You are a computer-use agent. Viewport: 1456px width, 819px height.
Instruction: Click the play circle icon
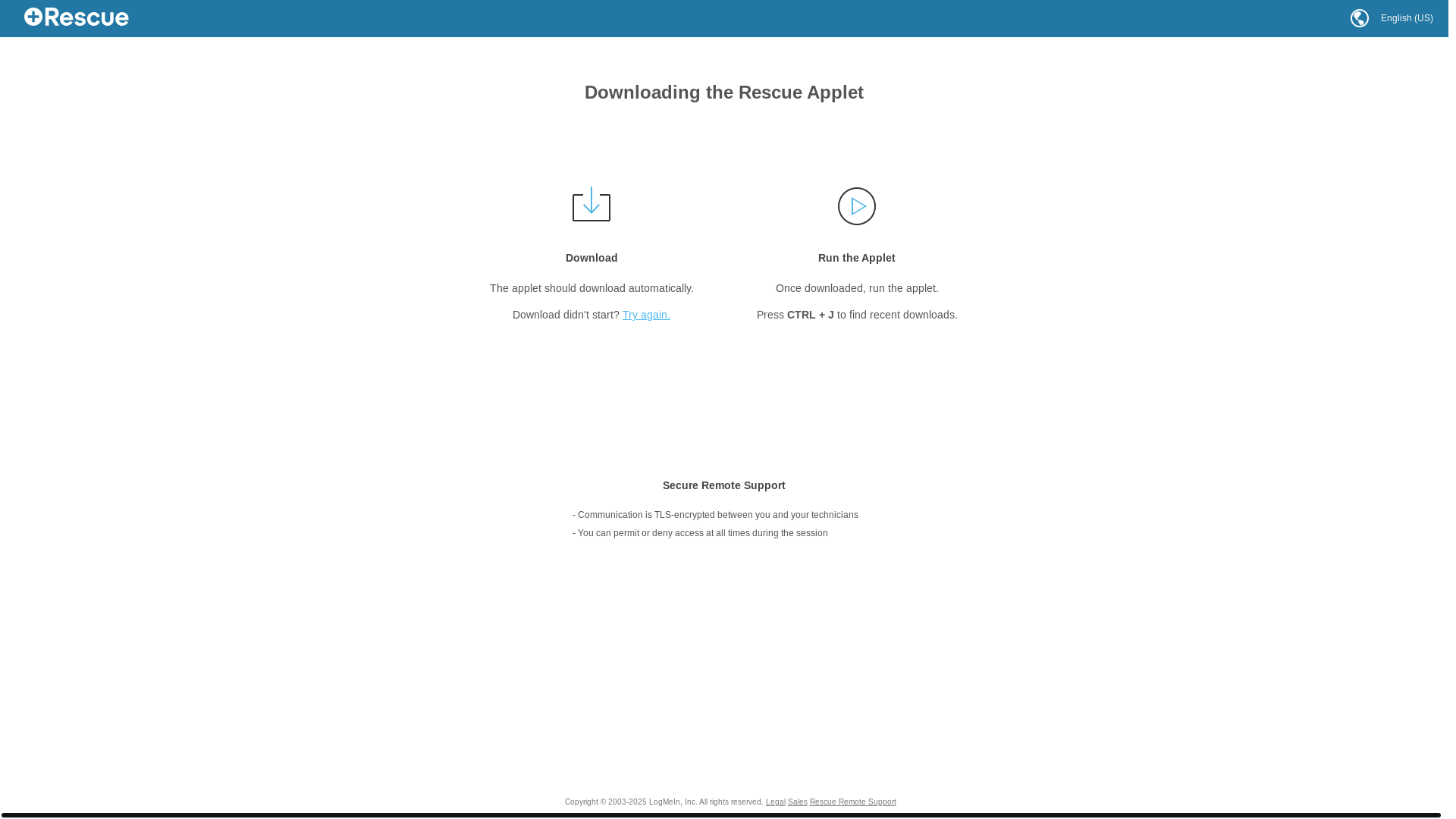[857, 206]
